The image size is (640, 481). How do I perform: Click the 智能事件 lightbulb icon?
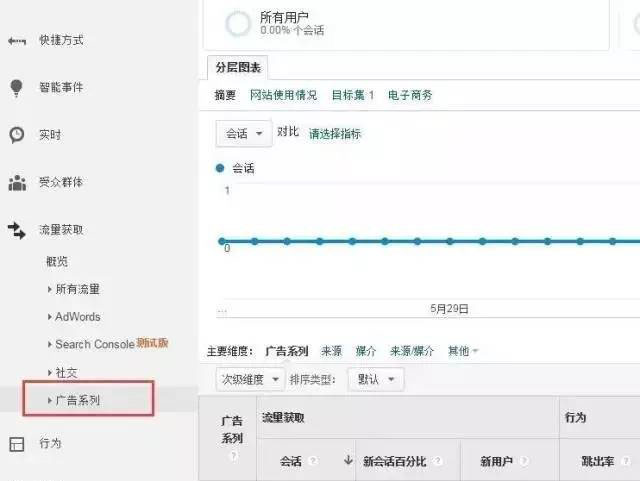coord(16,88)
